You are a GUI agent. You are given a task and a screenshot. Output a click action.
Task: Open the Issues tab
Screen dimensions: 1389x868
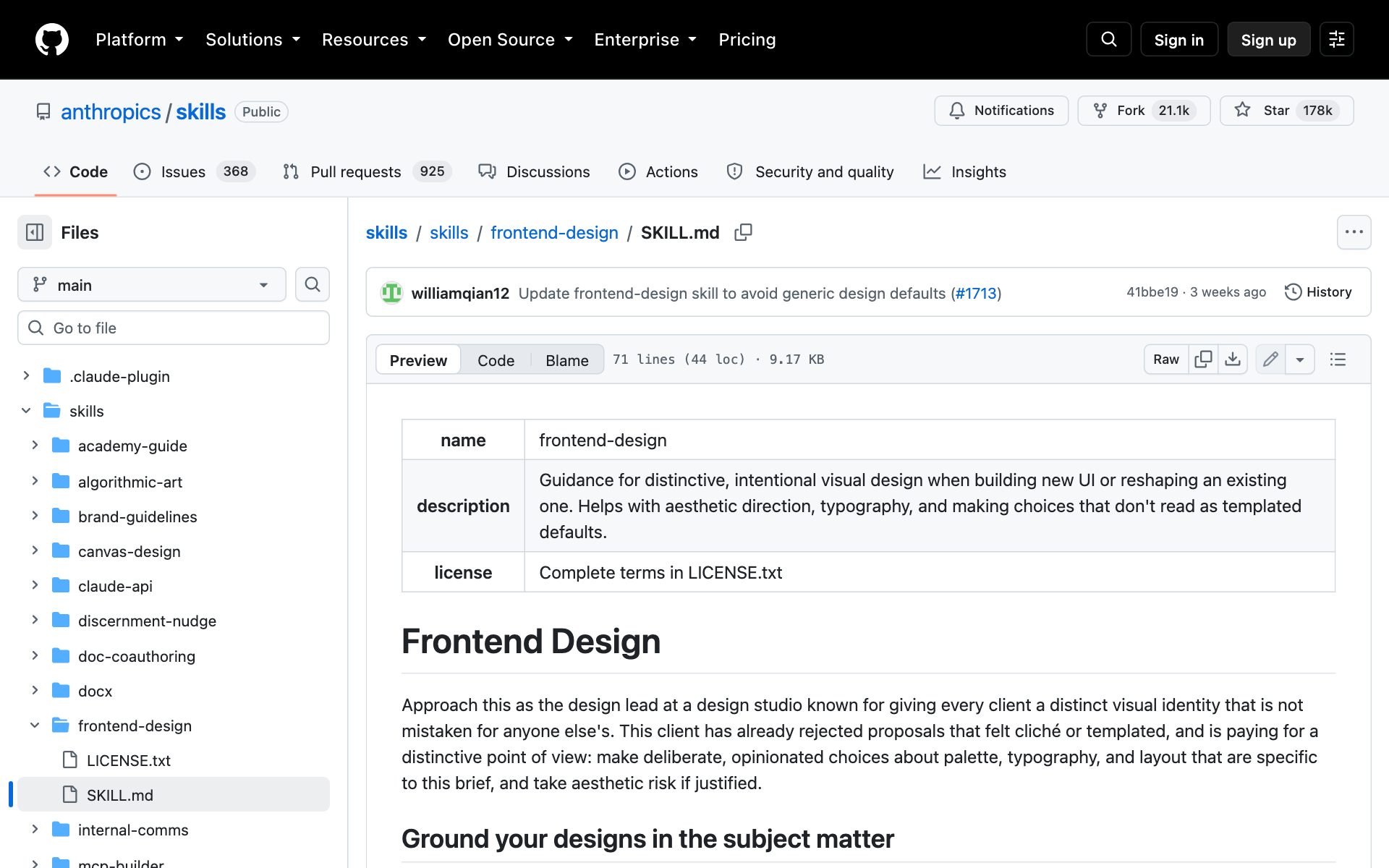click(x=194, y=171)
